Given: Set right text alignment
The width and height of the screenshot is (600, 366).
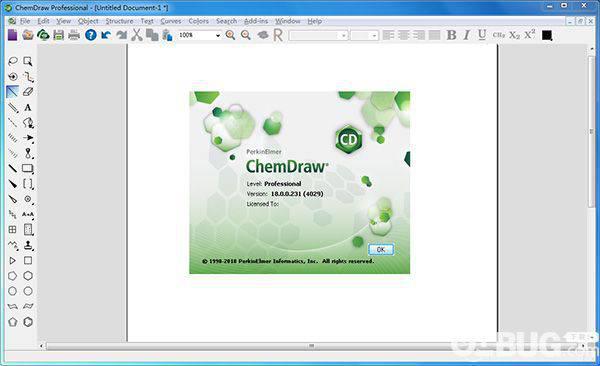Looking at the screenshot, I should [419, 35].
